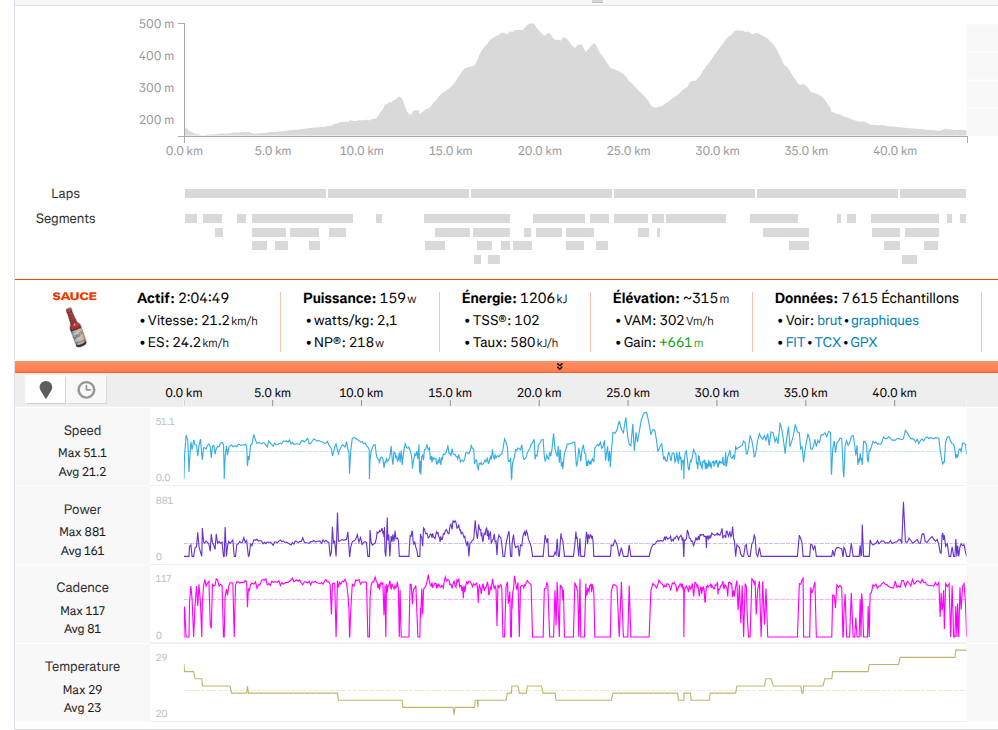Select the second lap bar in Laps row
998x730 pixels.
(x=398, y=193)
